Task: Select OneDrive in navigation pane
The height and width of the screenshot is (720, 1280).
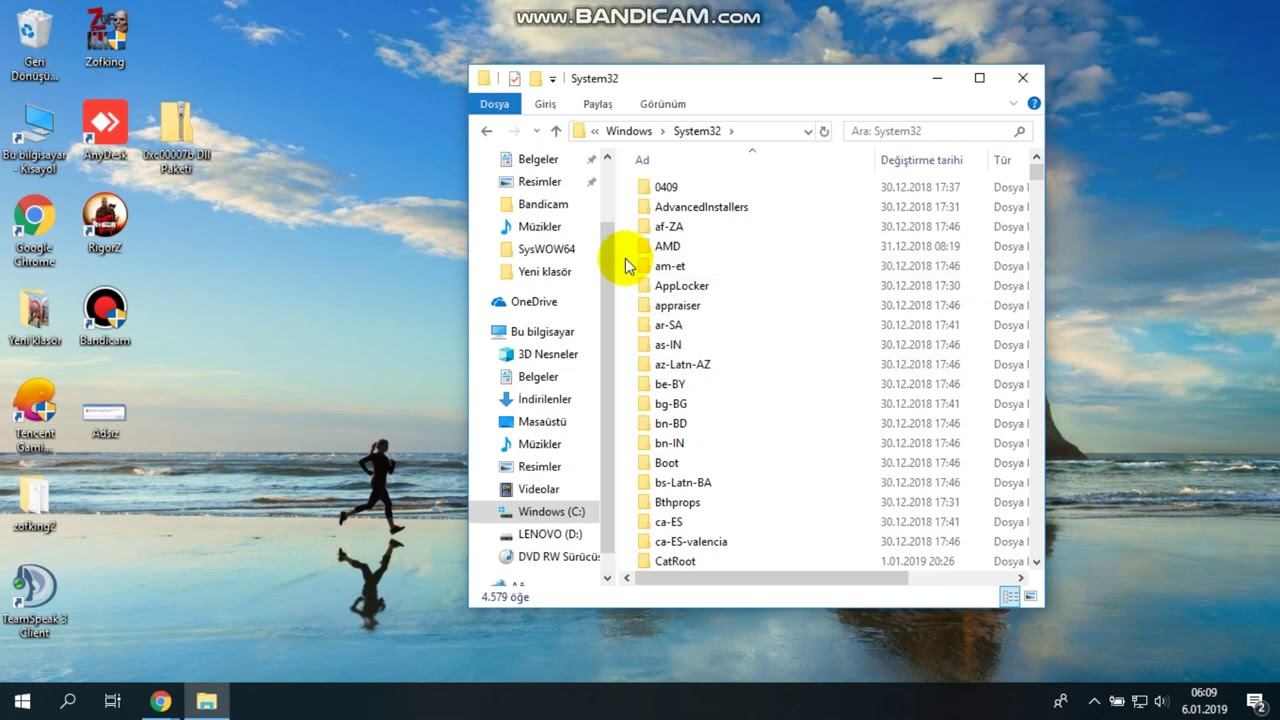Action: point(534,302)
